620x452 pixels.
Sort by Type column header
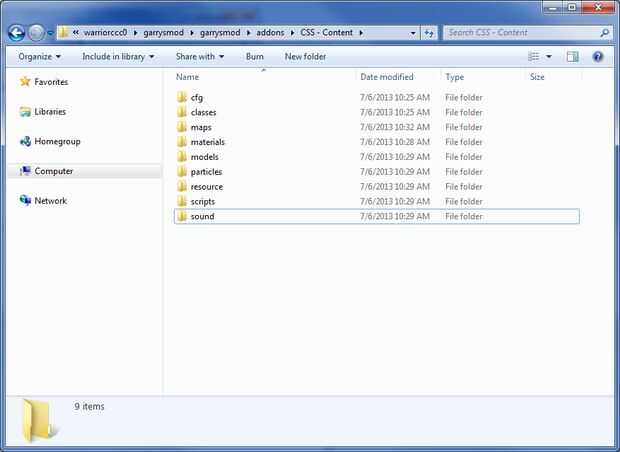(455, 77)
